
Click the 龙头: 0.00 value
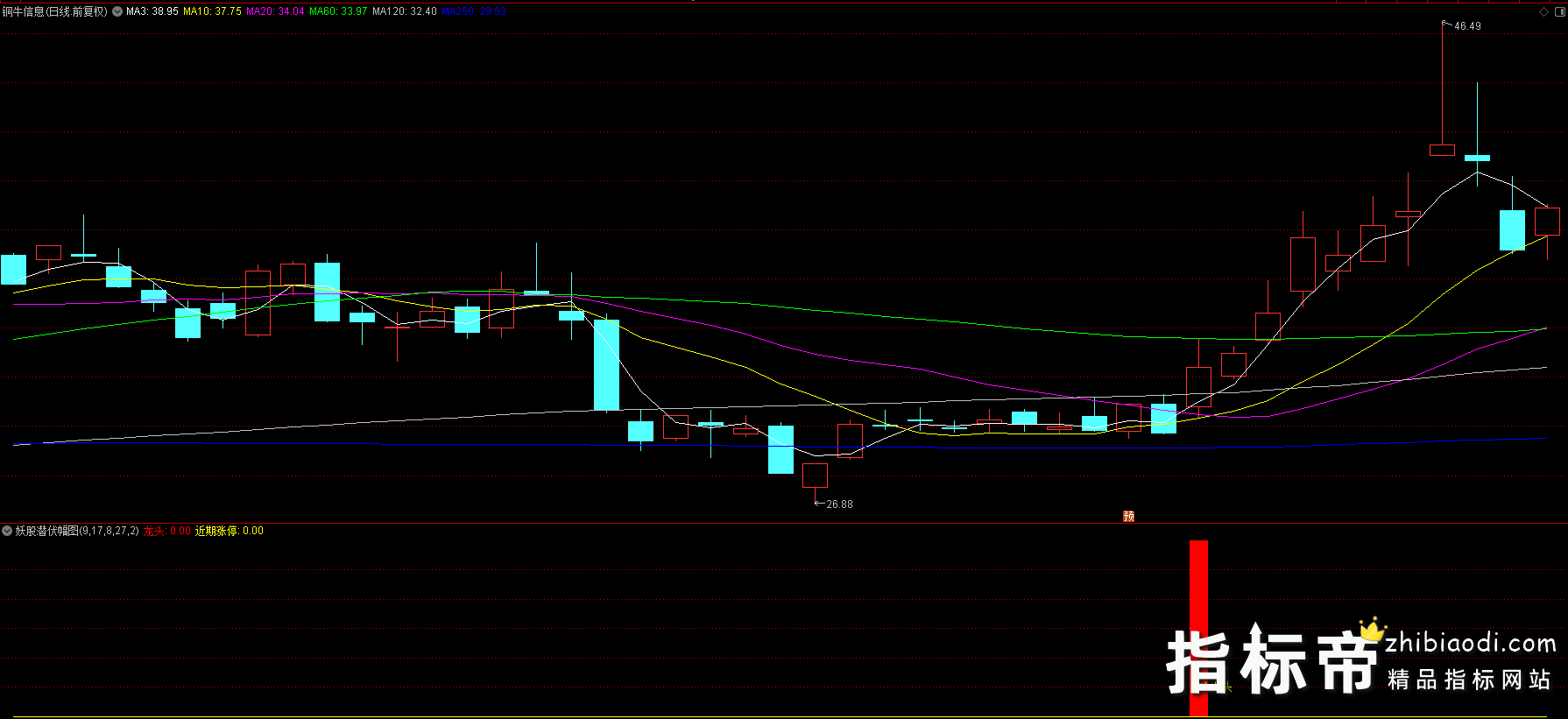coord(167,531)
